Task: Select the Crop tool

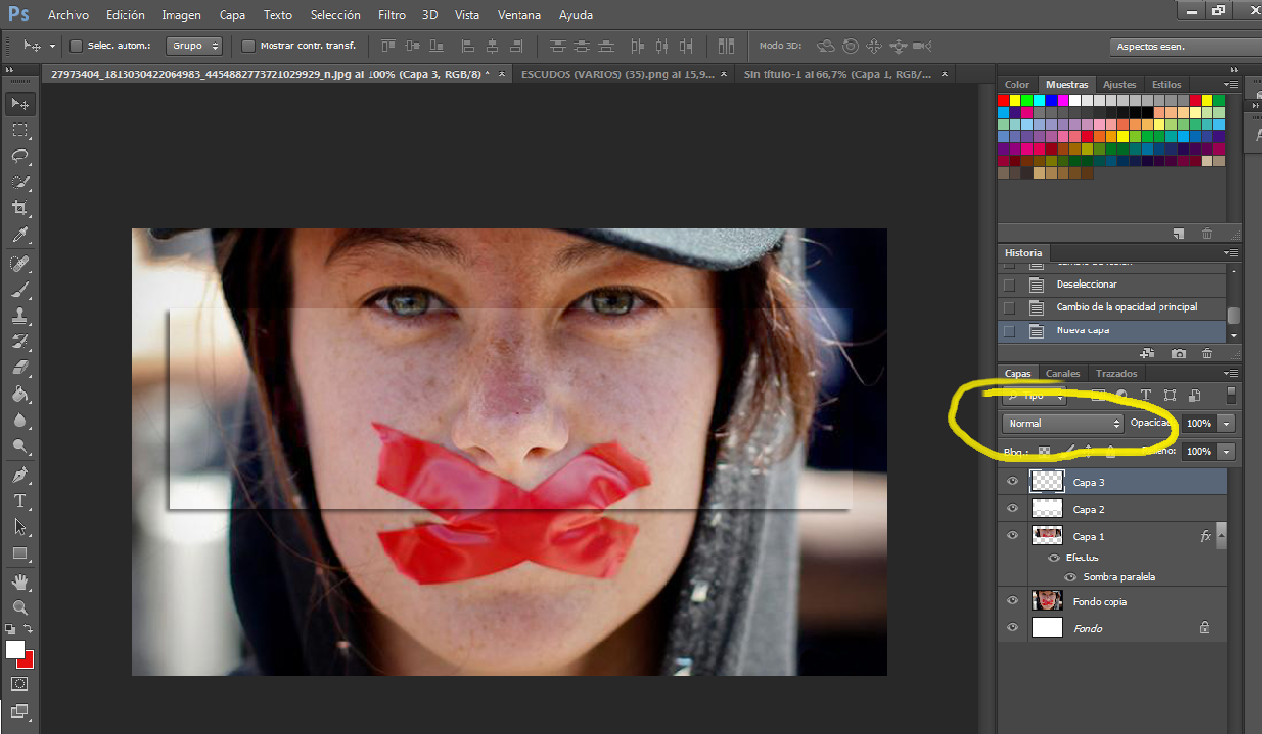Action: [20, 208]
